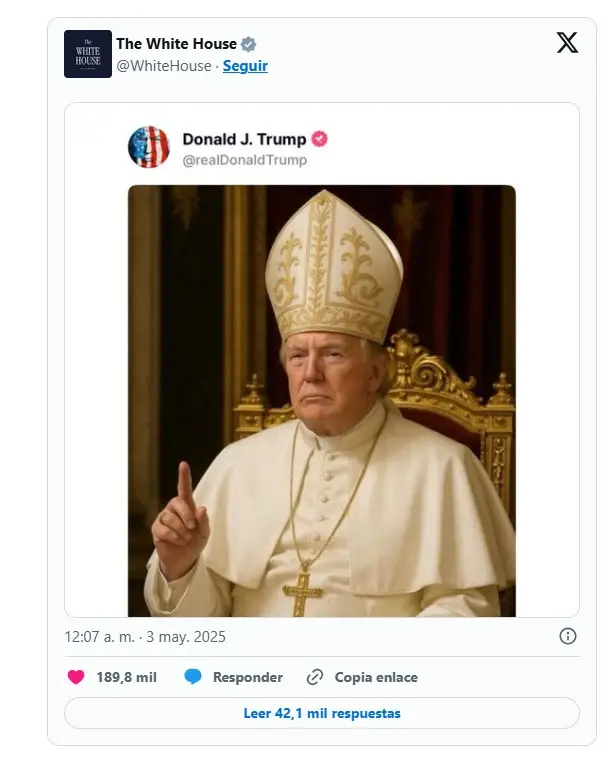Click the Responder button
The width and height of the screenshot is (615, 779).
248,677
